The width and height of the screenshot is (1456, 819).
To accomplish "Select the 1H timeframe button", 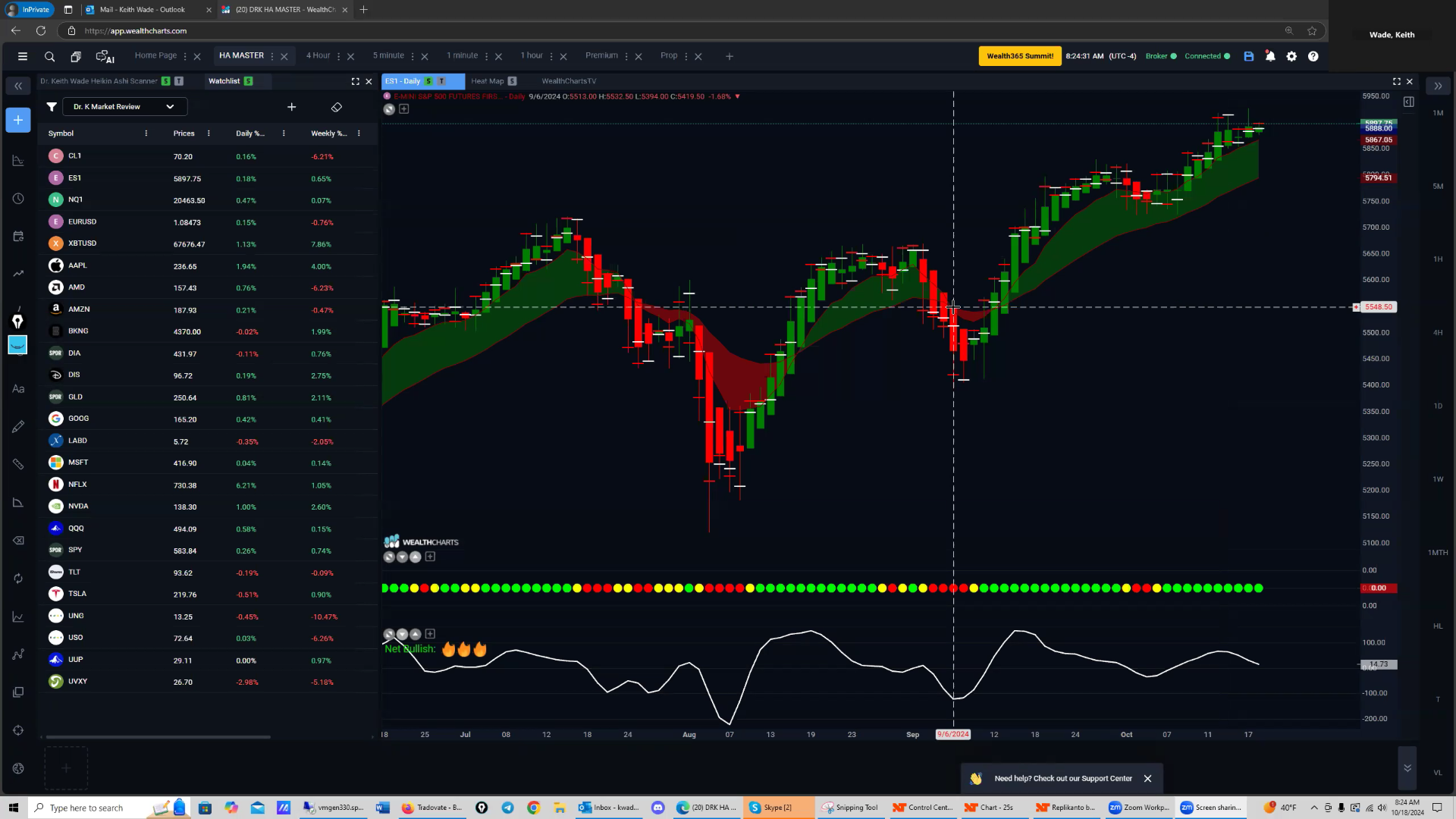I will [x=1438, y=259].
